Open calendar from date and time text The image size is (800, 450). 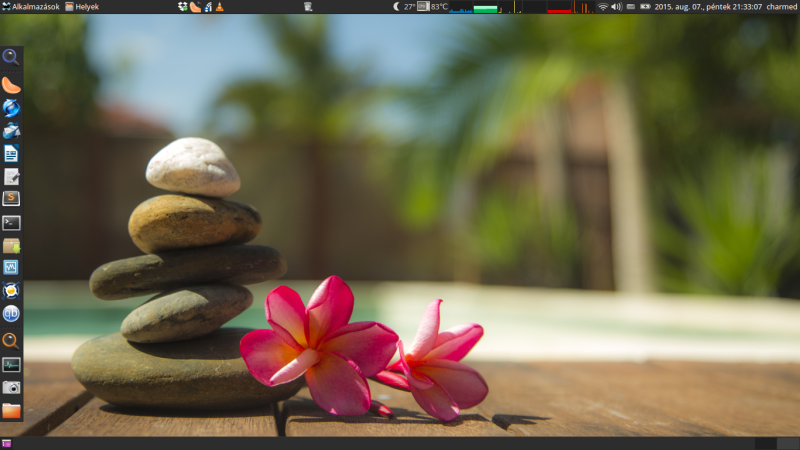click(708, 7)
